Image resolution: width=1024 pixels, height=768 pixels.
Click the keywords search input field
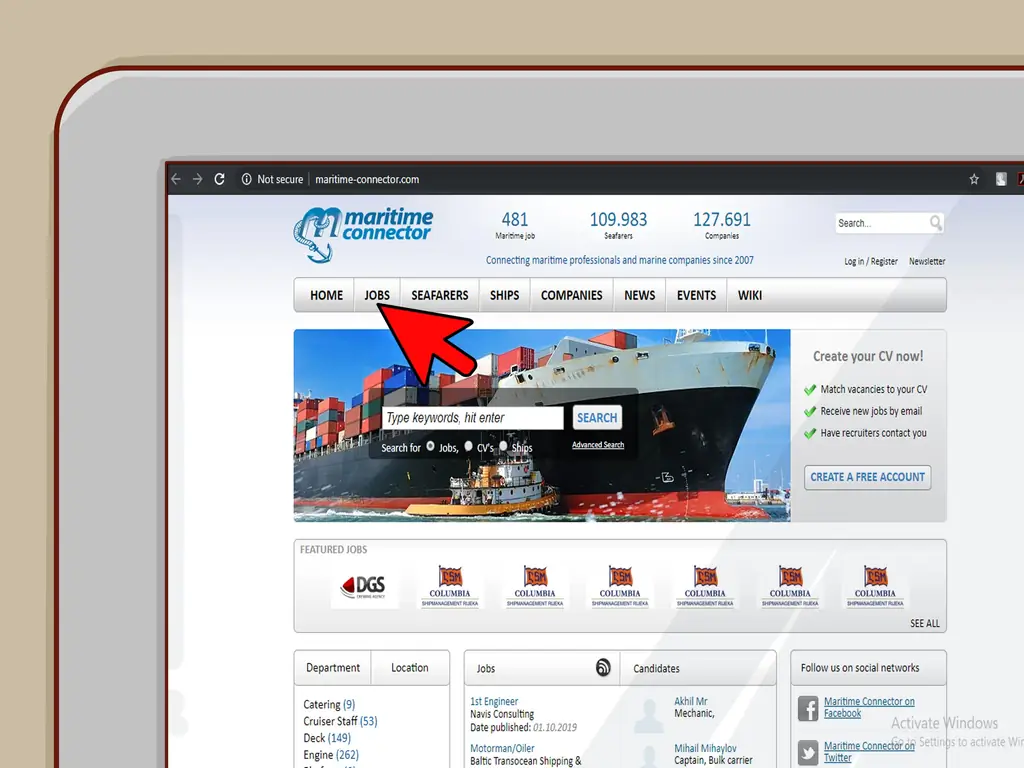coord(473,418)
